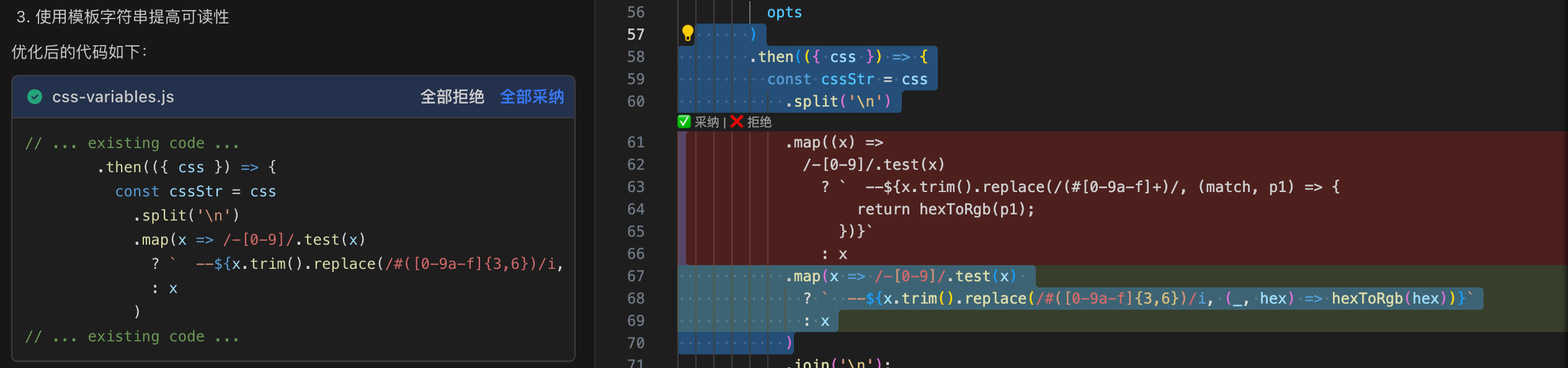Click the .split('\n') line in the chat snippet

point(186,216)
